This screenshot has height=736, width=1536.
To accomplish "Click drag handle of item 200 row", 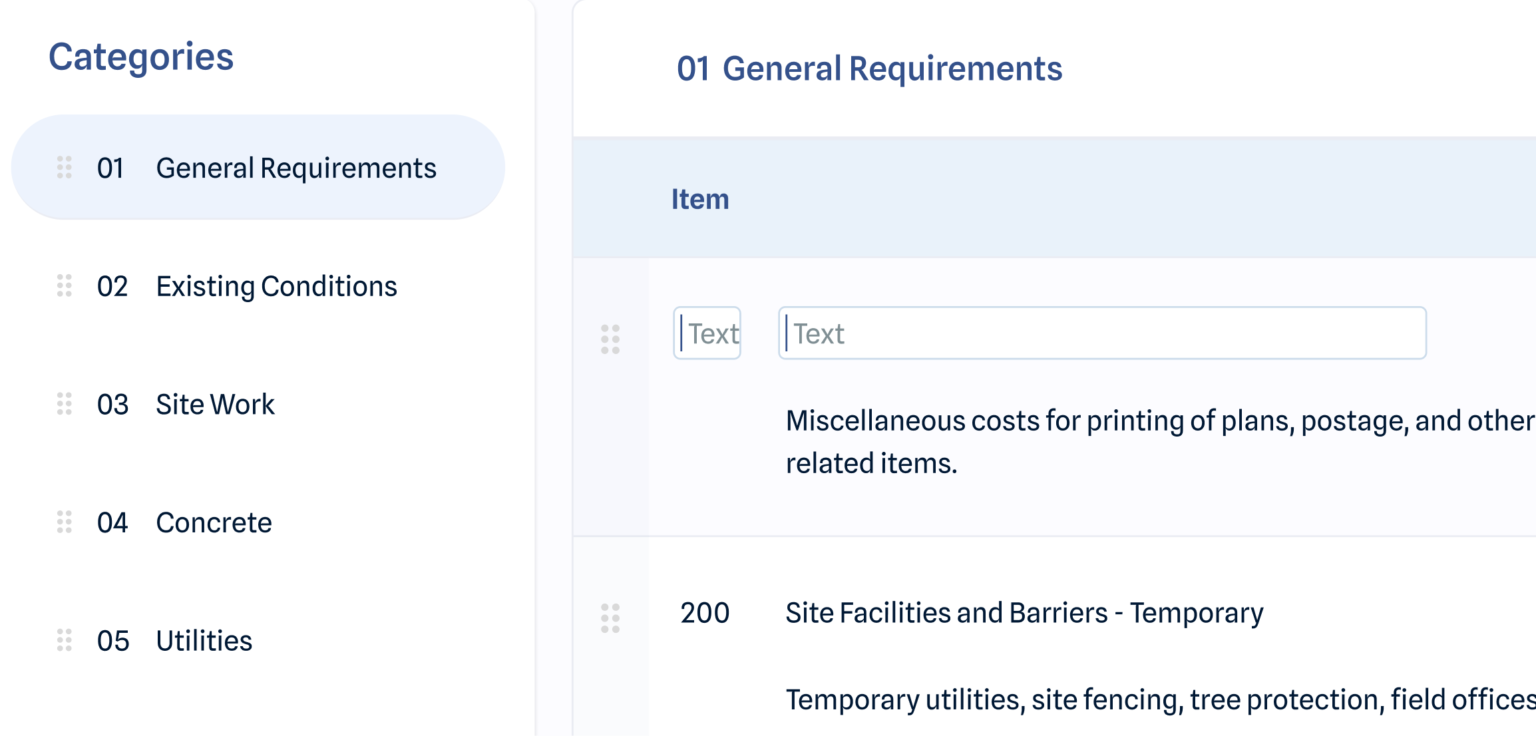I will (x=610, y=618).
